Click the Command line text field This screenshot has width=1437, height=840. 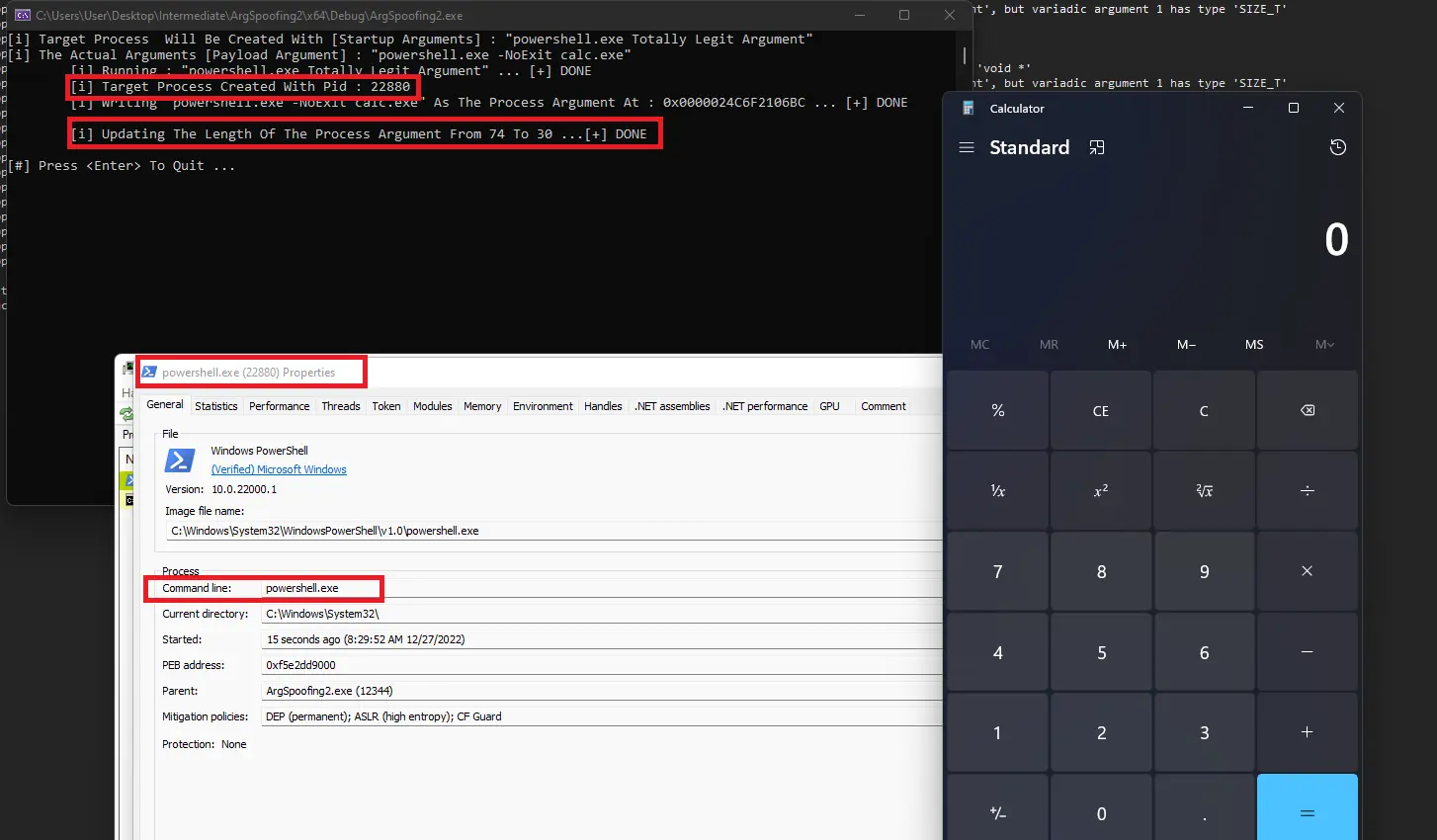(593, 588)
